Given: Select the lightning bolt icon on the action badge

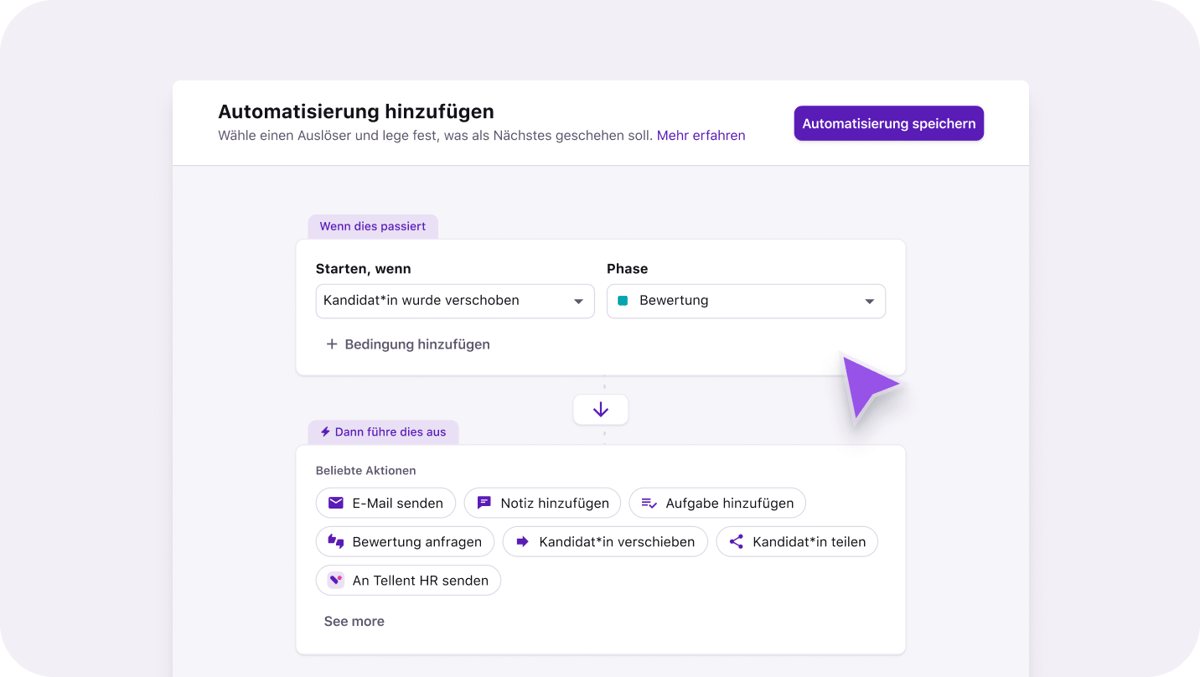Looking at the screenshot, I should (x=323, y=431).
